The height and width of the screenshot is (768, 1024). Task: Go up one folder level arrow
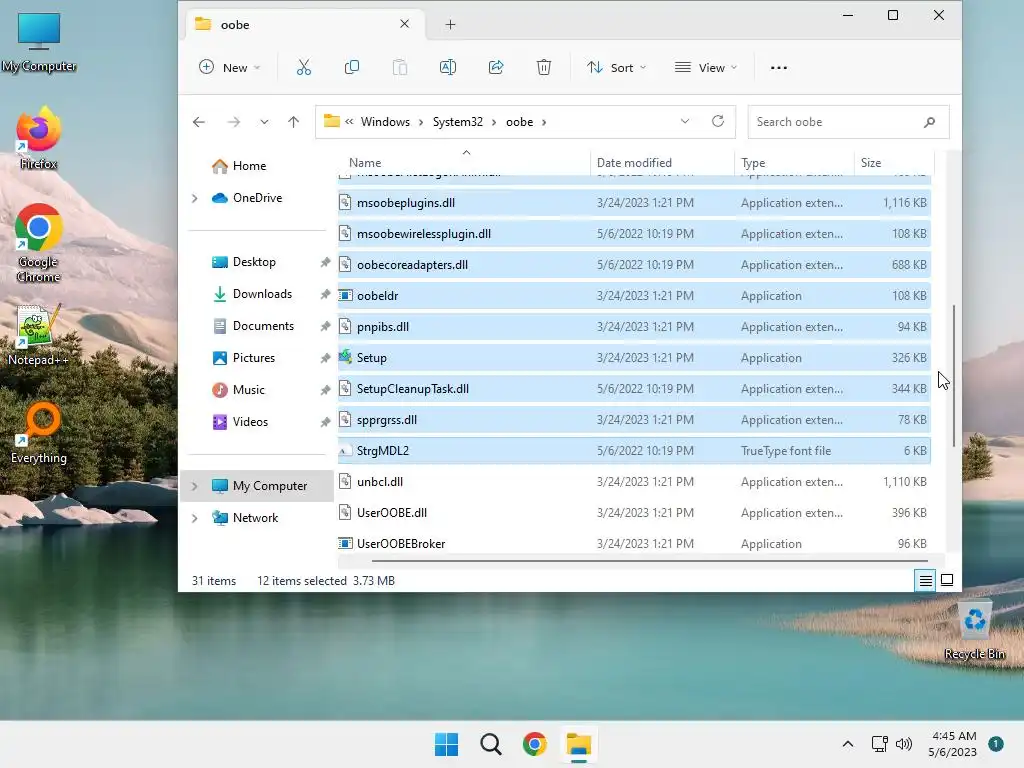click(293, 122)
